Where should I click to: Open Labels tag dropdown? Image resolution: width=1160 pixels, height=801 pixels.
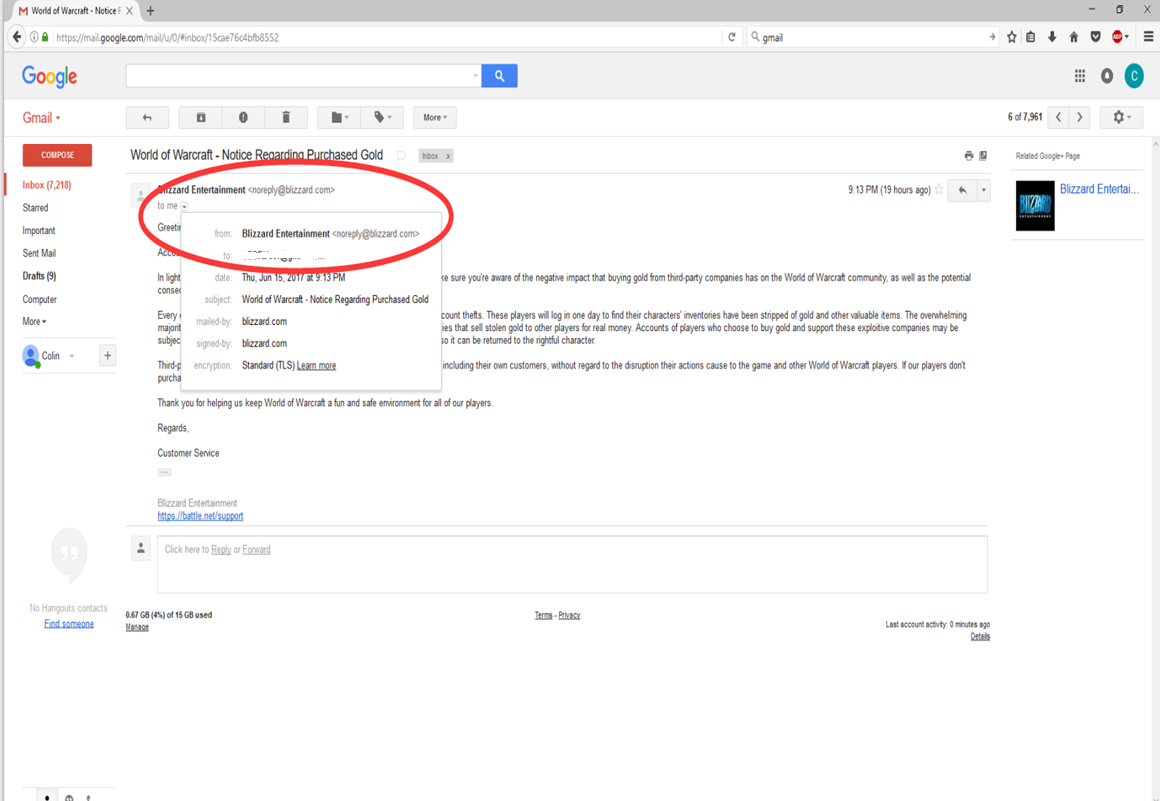[x=382, y=118]
